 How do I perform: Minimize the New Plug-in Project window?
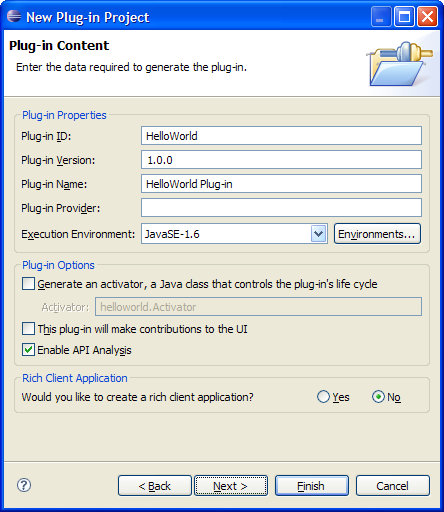[381, 16]
